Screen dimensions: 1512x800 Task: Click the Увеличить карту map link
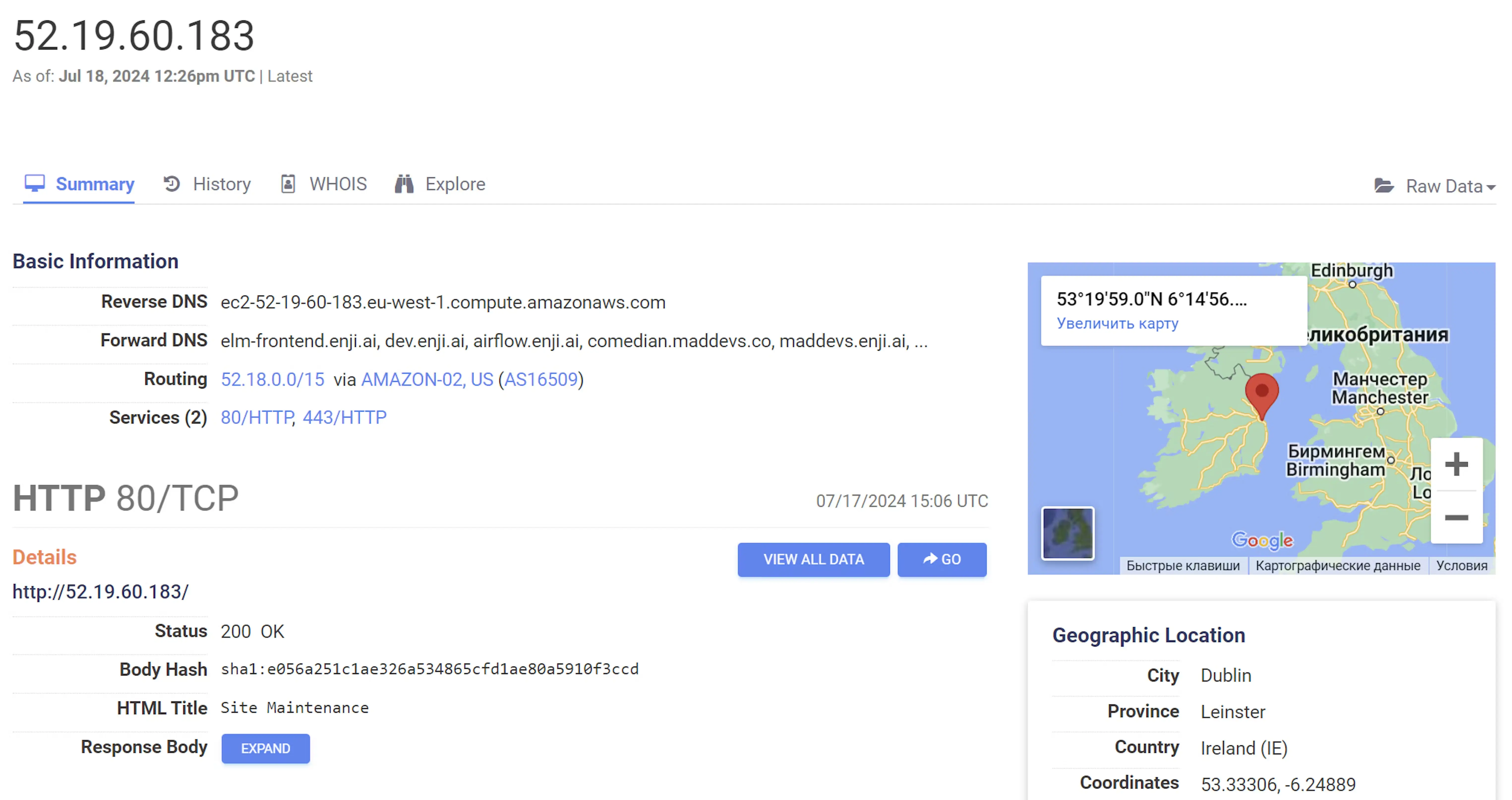(x=1117, y=323)
